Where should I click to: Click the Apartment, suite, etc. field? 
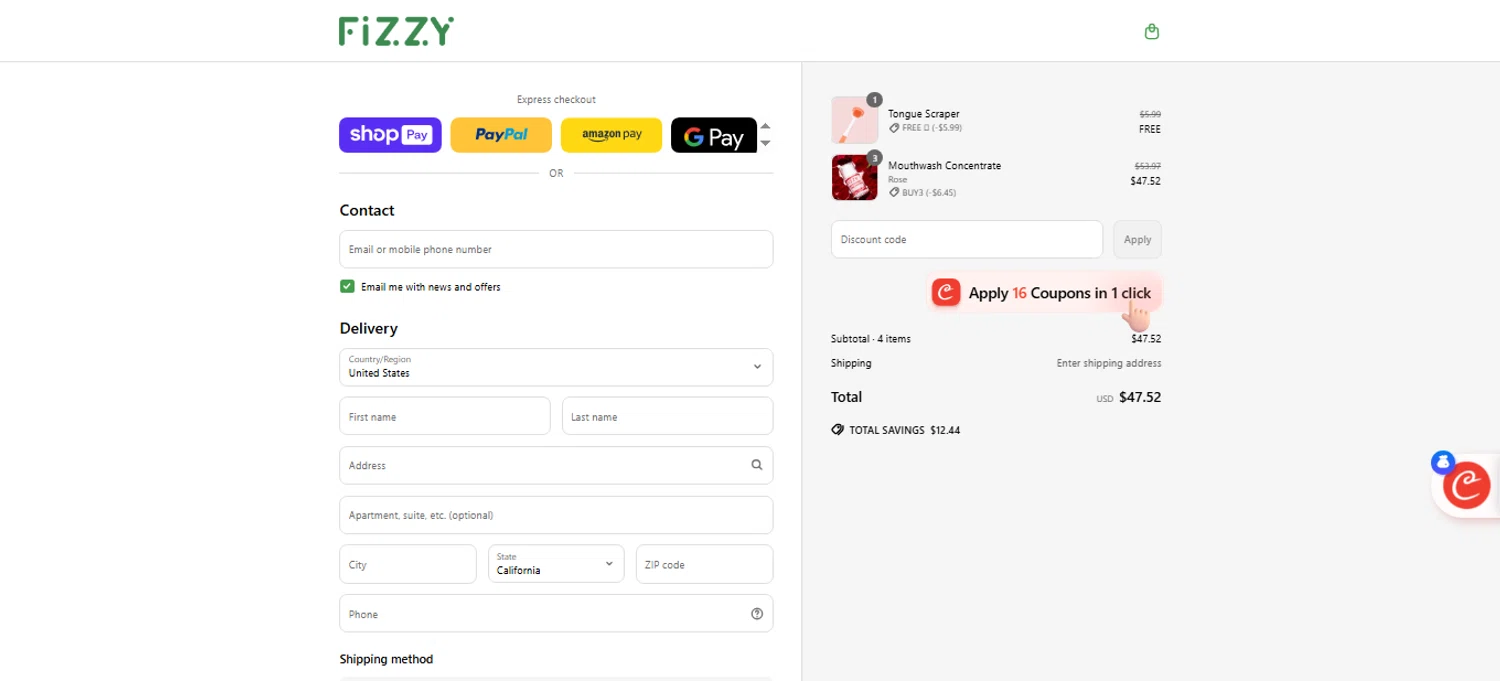[x=556, y=515]
